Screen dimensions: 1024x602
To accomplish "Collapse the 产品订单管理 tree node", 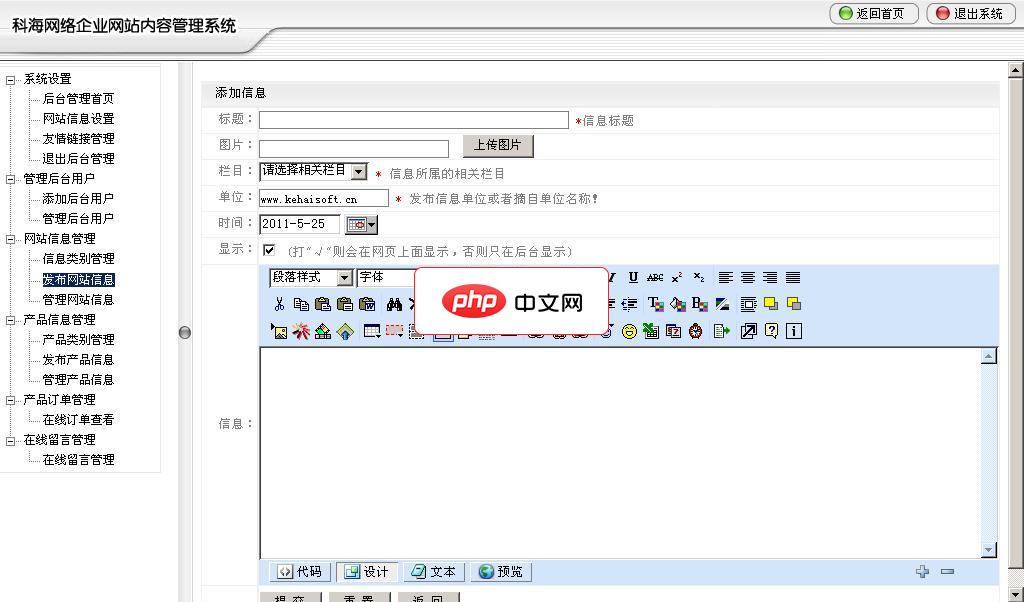I will pos(10,400).
